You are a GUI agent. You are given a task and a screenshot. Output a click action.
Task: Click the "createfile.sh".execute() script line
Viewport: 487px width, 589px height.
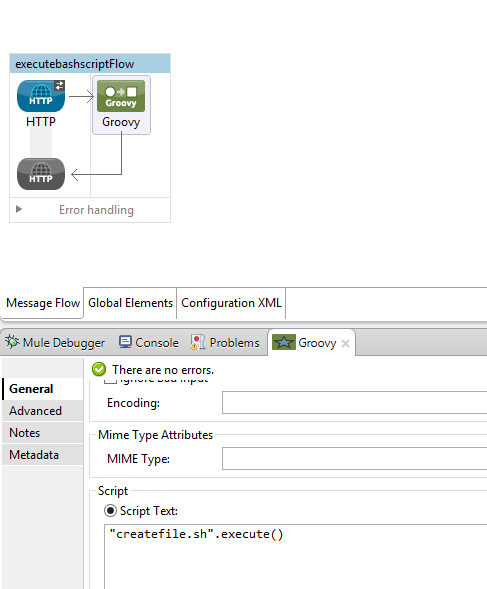[196, 534]
